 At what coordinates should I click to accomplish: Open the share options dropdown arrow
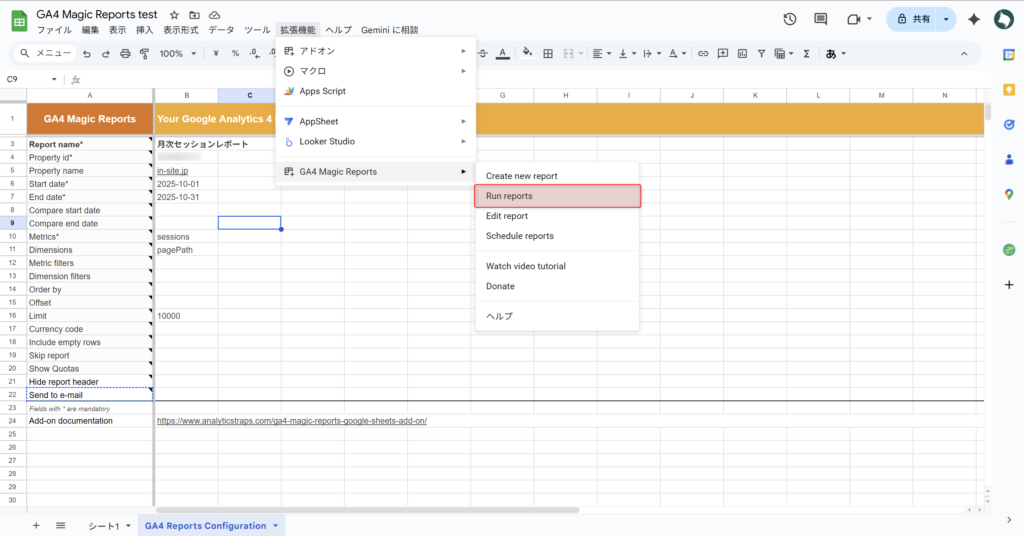(946, 19)
